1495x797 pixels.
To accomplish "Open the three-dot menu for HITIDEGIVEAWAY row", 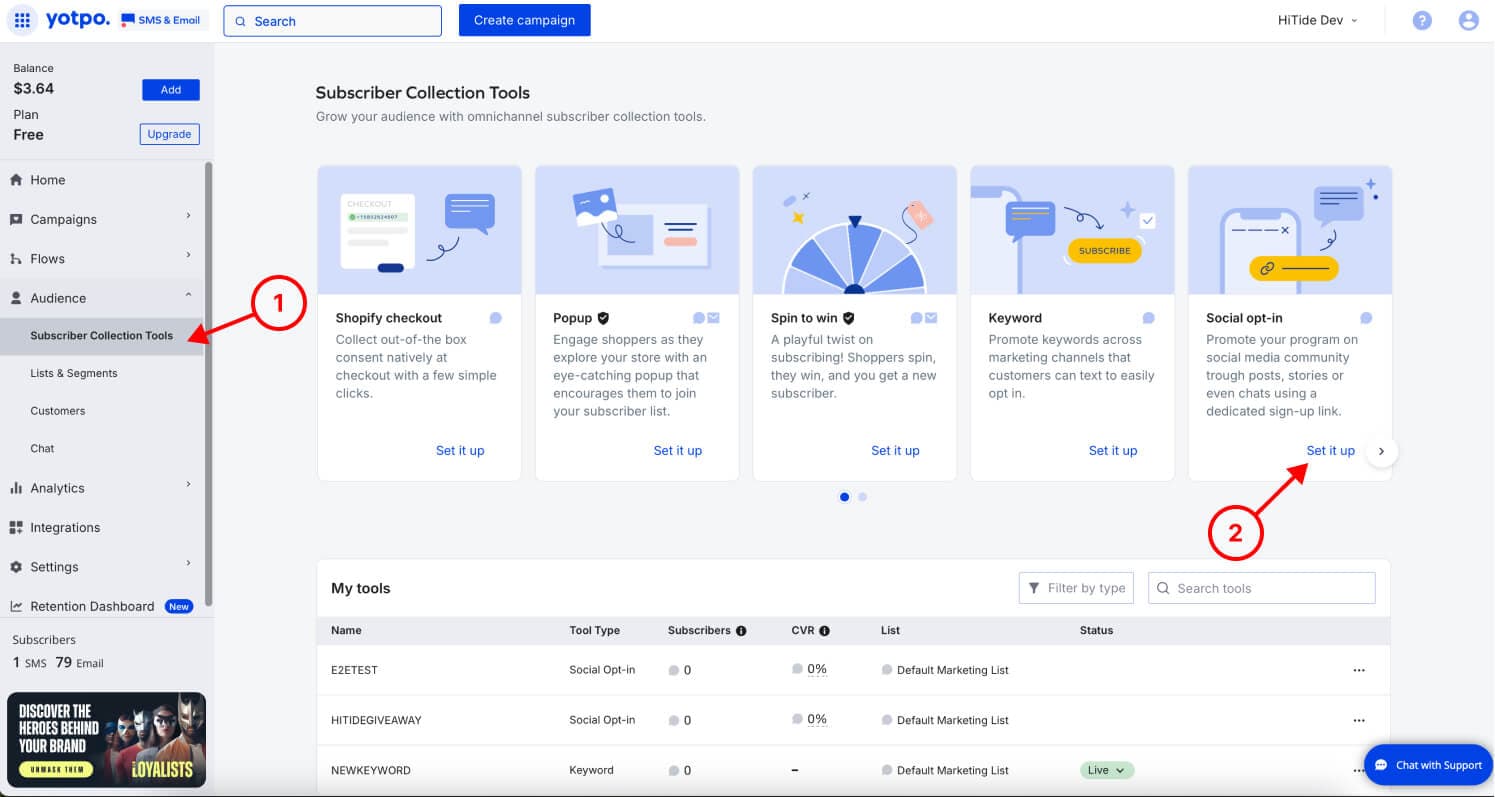I will [1358, 720].
